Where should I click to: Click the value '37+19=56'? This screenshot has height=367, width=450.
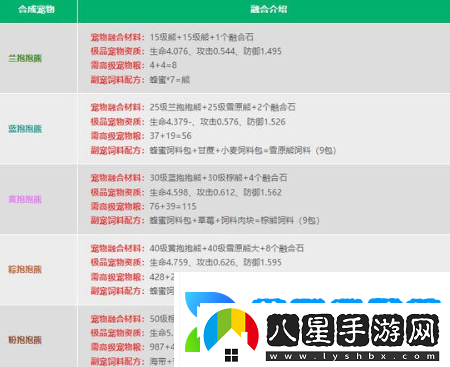[171, 136]
